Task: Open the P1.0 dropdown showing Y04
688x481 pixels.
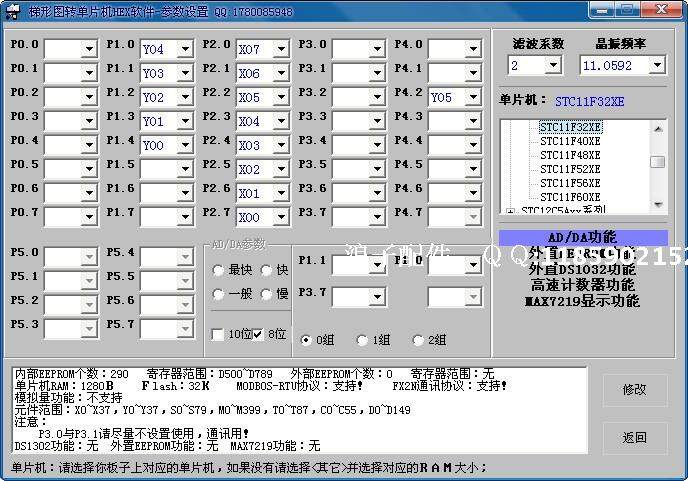Action: tap(185, 49)
